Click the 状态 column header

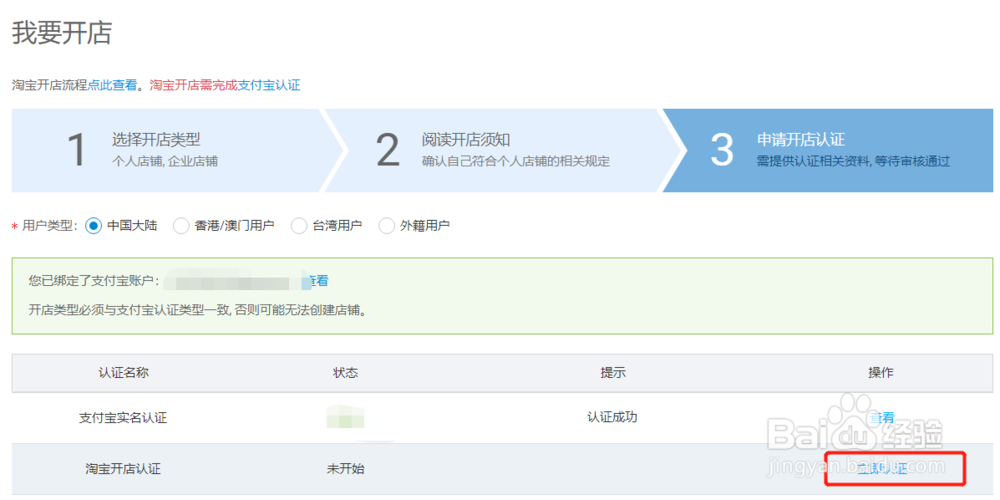tap(346, 373)
